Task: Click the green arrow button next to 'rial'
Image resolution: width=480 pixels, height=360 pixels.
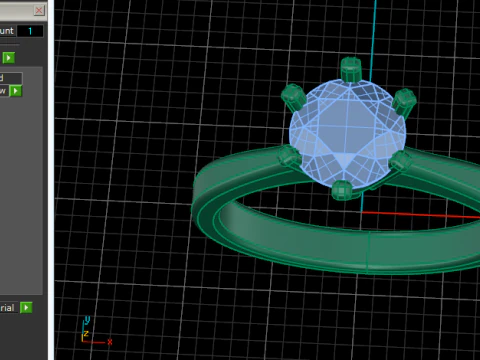Action: [26, 307]
